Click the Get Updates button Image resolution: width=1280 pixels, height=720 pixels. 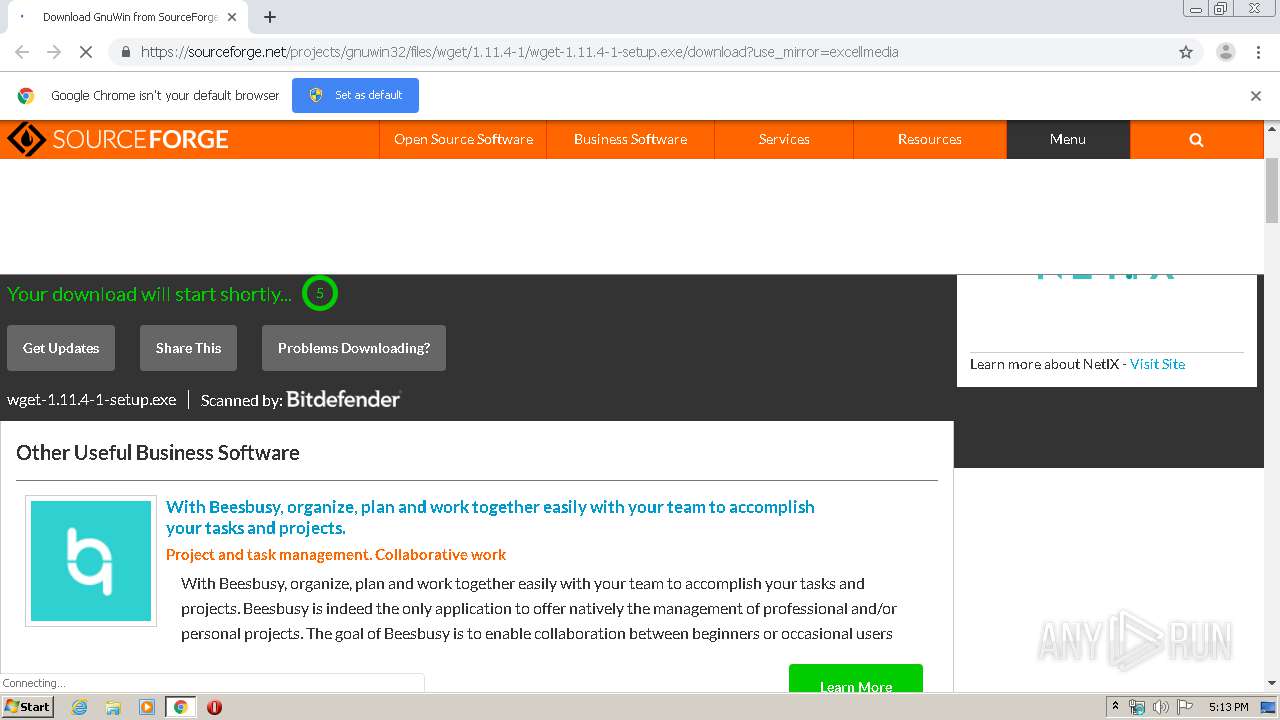[61, 348]
